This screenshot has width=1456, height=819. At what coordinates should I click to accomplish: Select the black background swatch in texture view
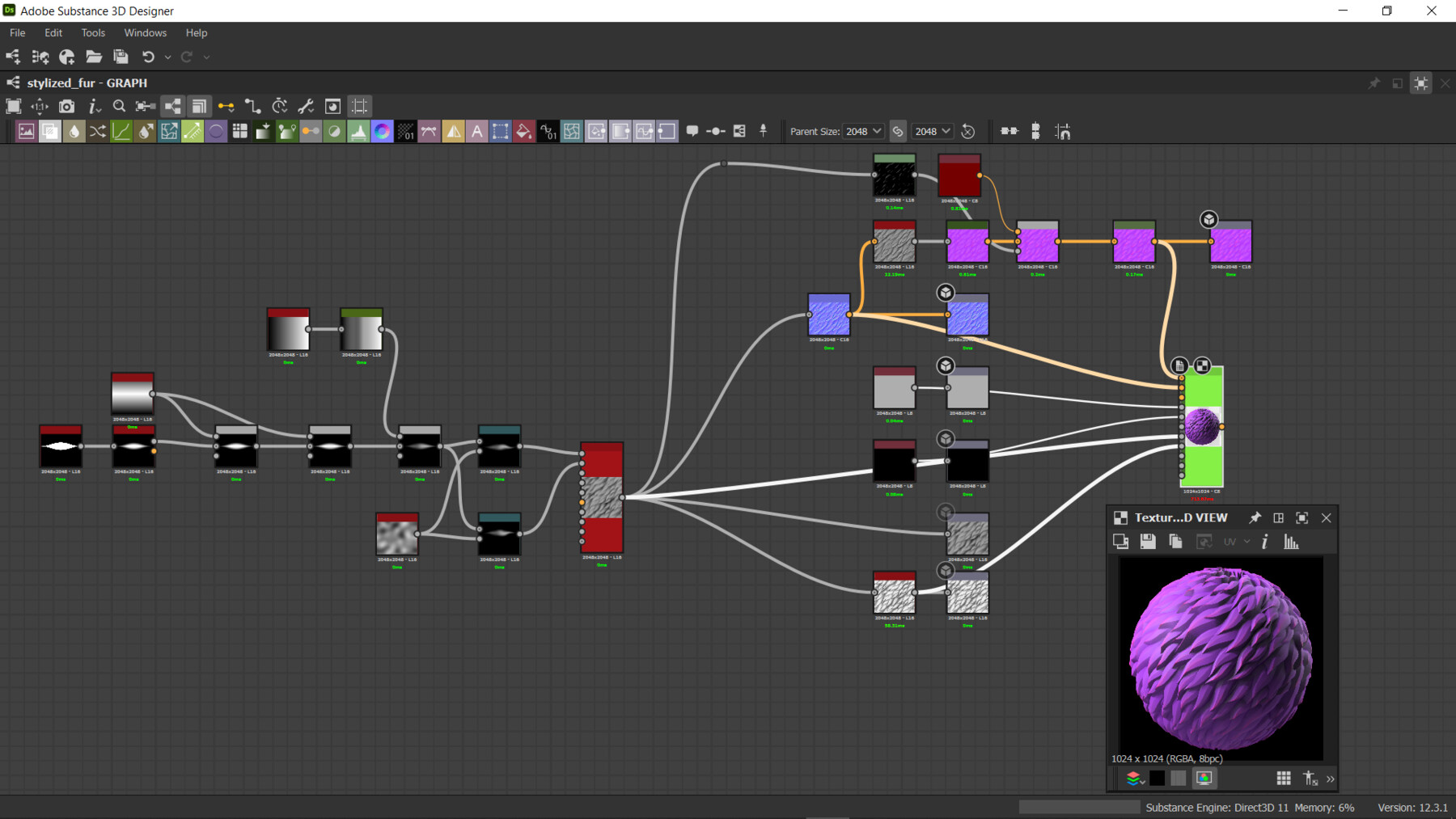(1157, 778)
